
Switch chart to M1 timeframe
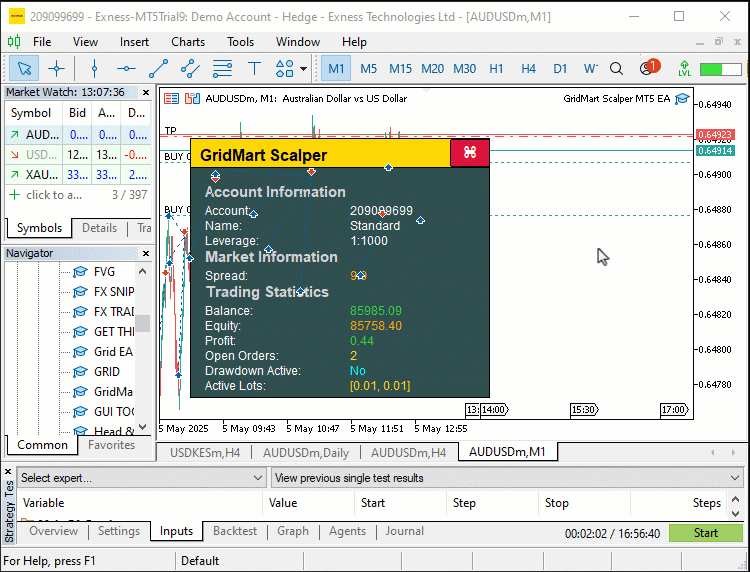click(x=336, y=69)
